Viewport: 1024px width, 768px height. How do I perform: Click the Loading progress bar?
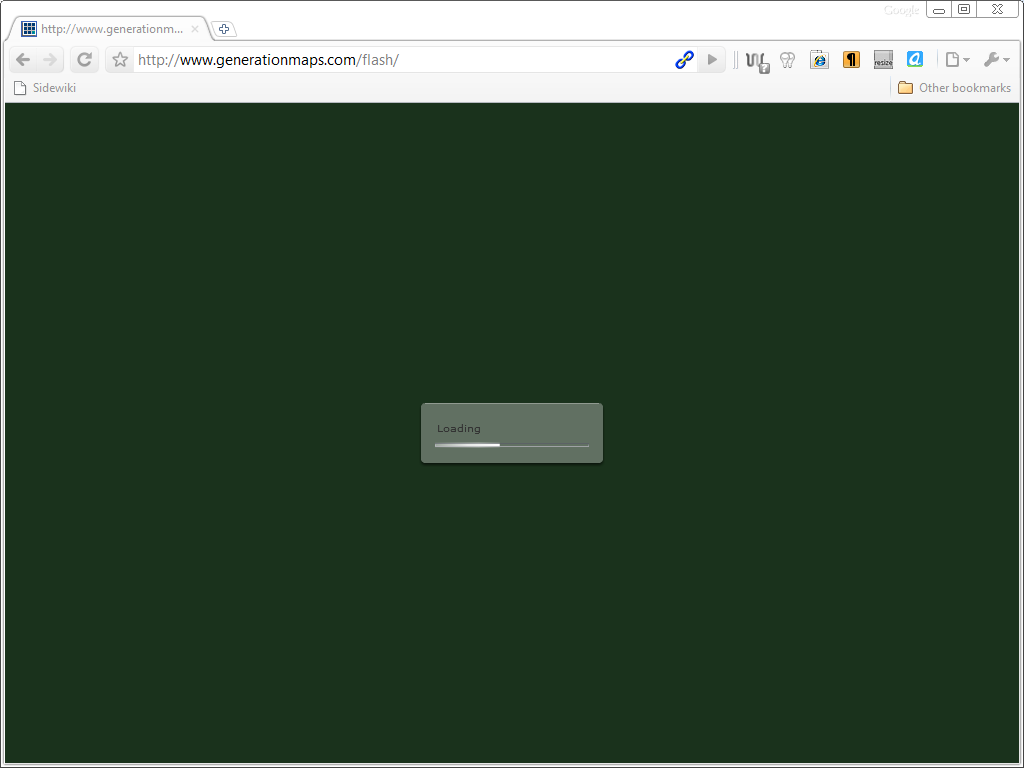[x=512, y=445]
